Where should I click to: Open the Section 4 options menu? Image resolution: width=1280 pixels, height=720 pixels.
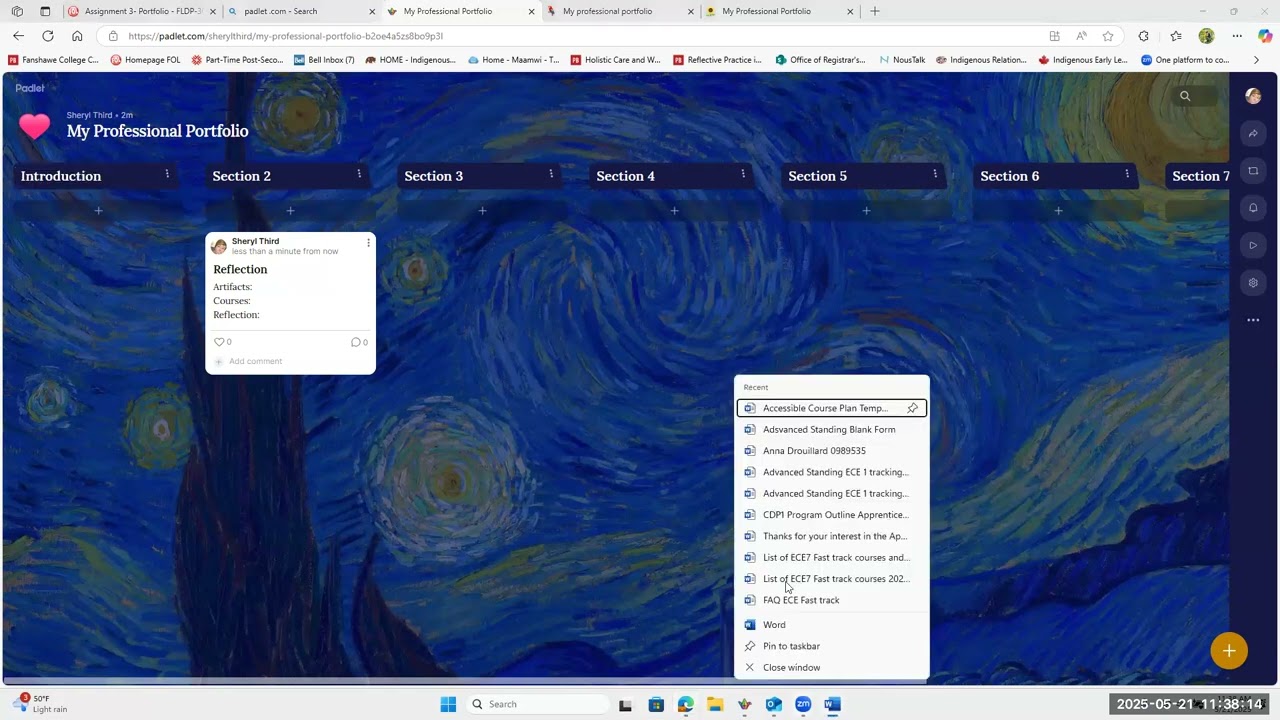(743, 174)
